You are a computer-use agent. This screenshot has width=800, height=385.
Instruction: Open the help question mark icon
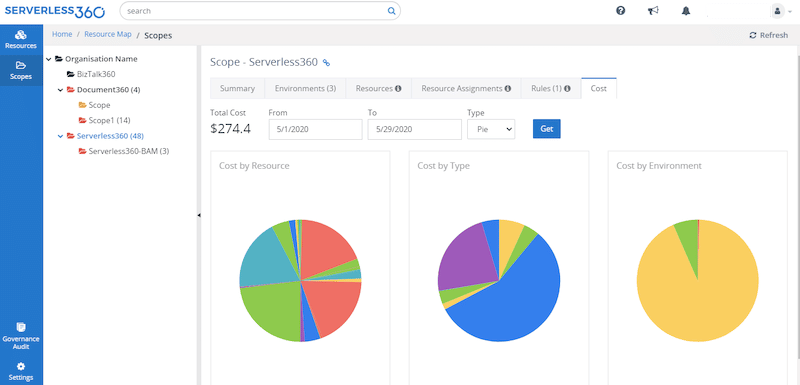click(x=620, y=11)
